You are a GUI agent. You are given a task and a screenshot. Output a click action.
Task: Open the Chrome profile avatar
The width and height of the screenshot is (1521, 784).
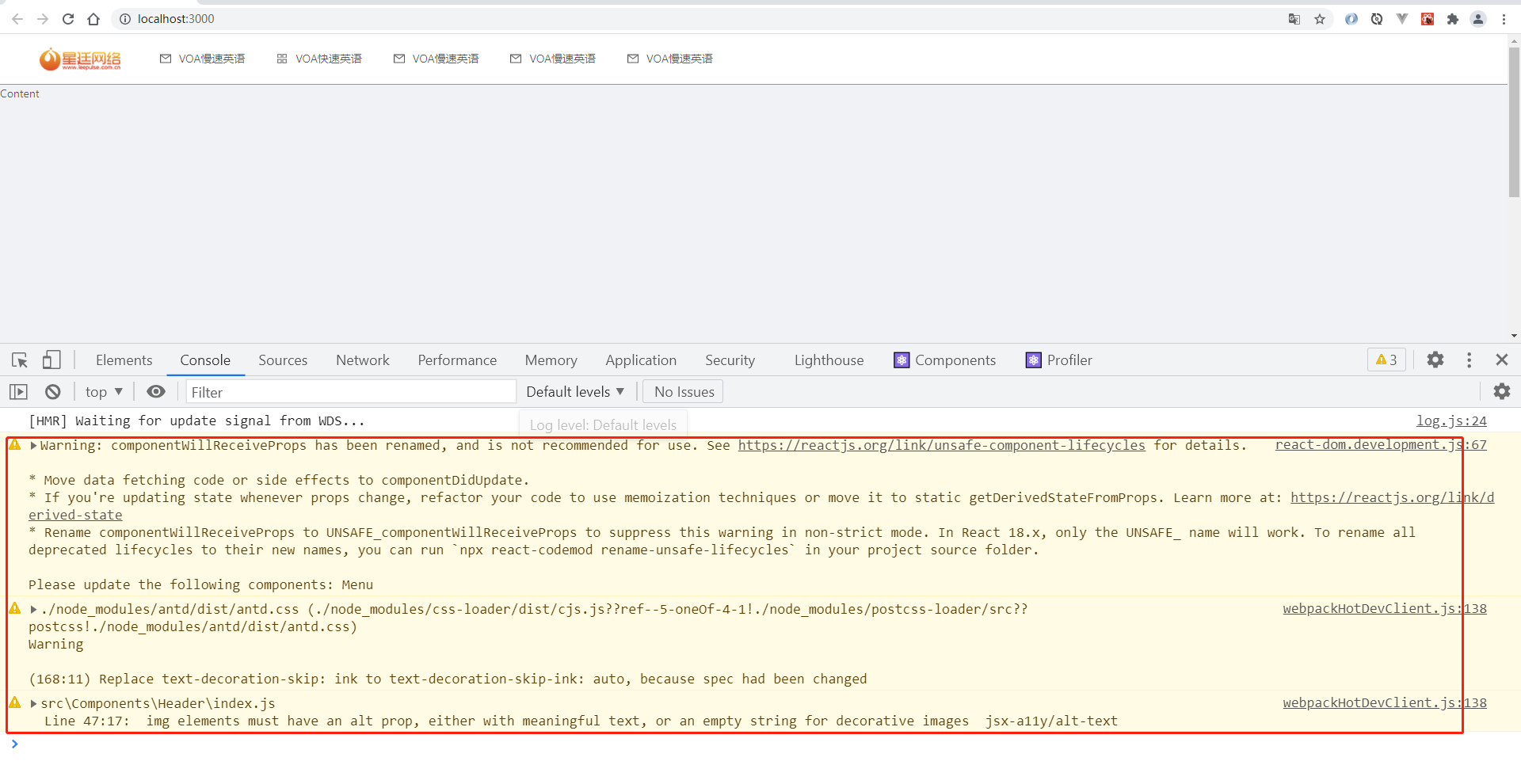coord(1478,19)
